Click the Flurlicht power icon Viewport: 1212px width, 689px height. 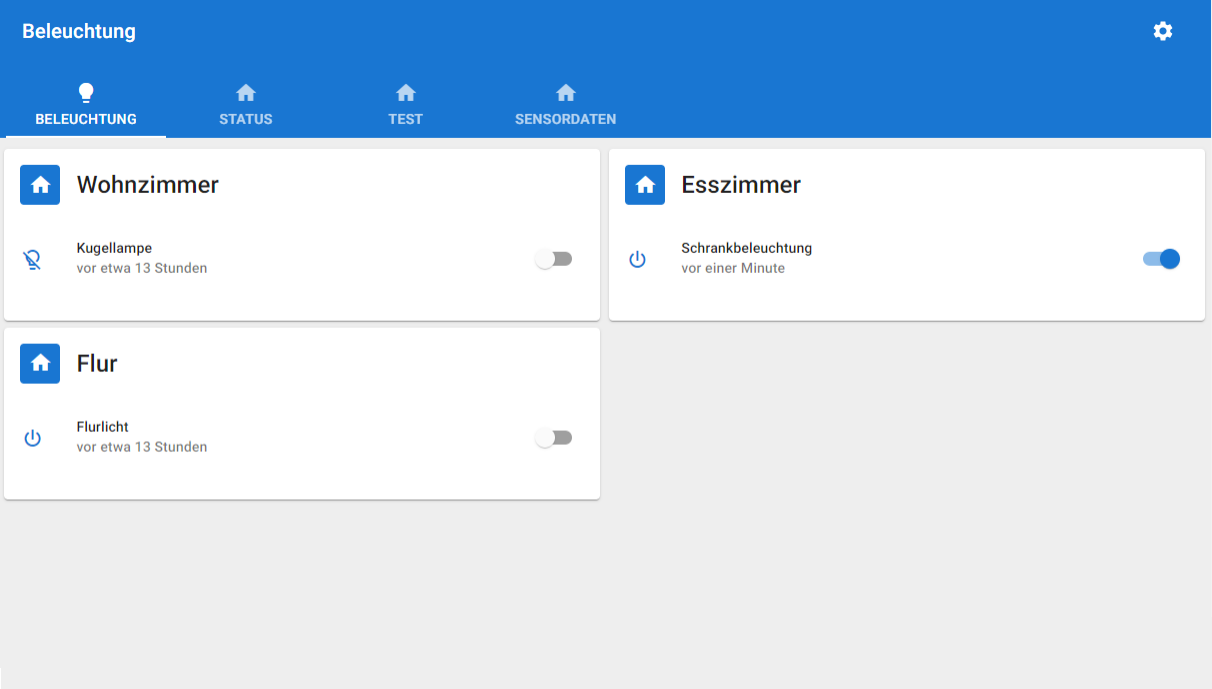click(33, 438)
